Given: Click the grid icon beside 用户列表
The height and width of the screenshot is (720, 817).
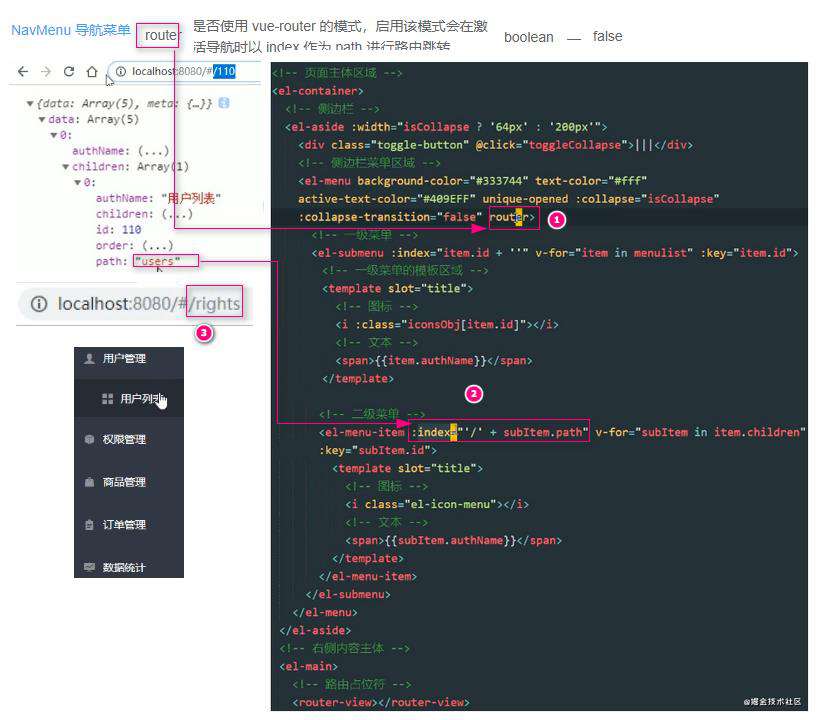Looking at the screenshot, I should point(107,399).
